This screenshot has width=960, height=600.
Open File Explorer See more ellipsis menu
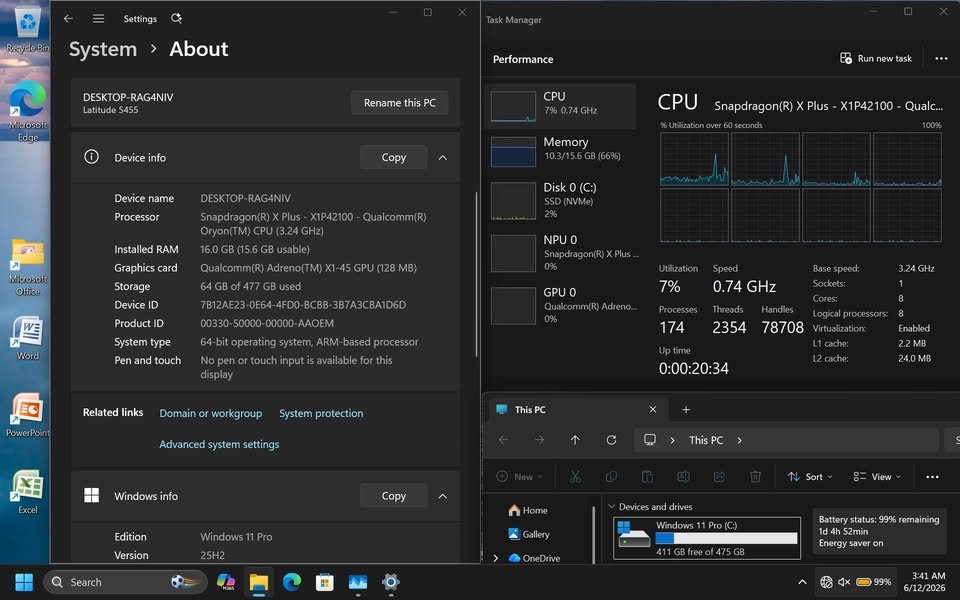pos(932,476)
